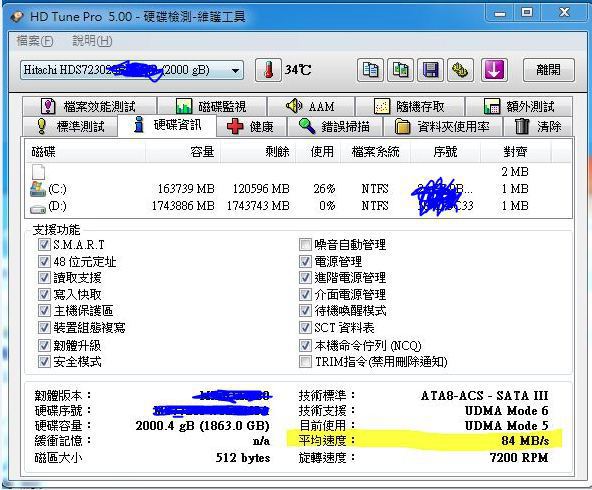Switch to 健康 tab

tap(251, 126)
